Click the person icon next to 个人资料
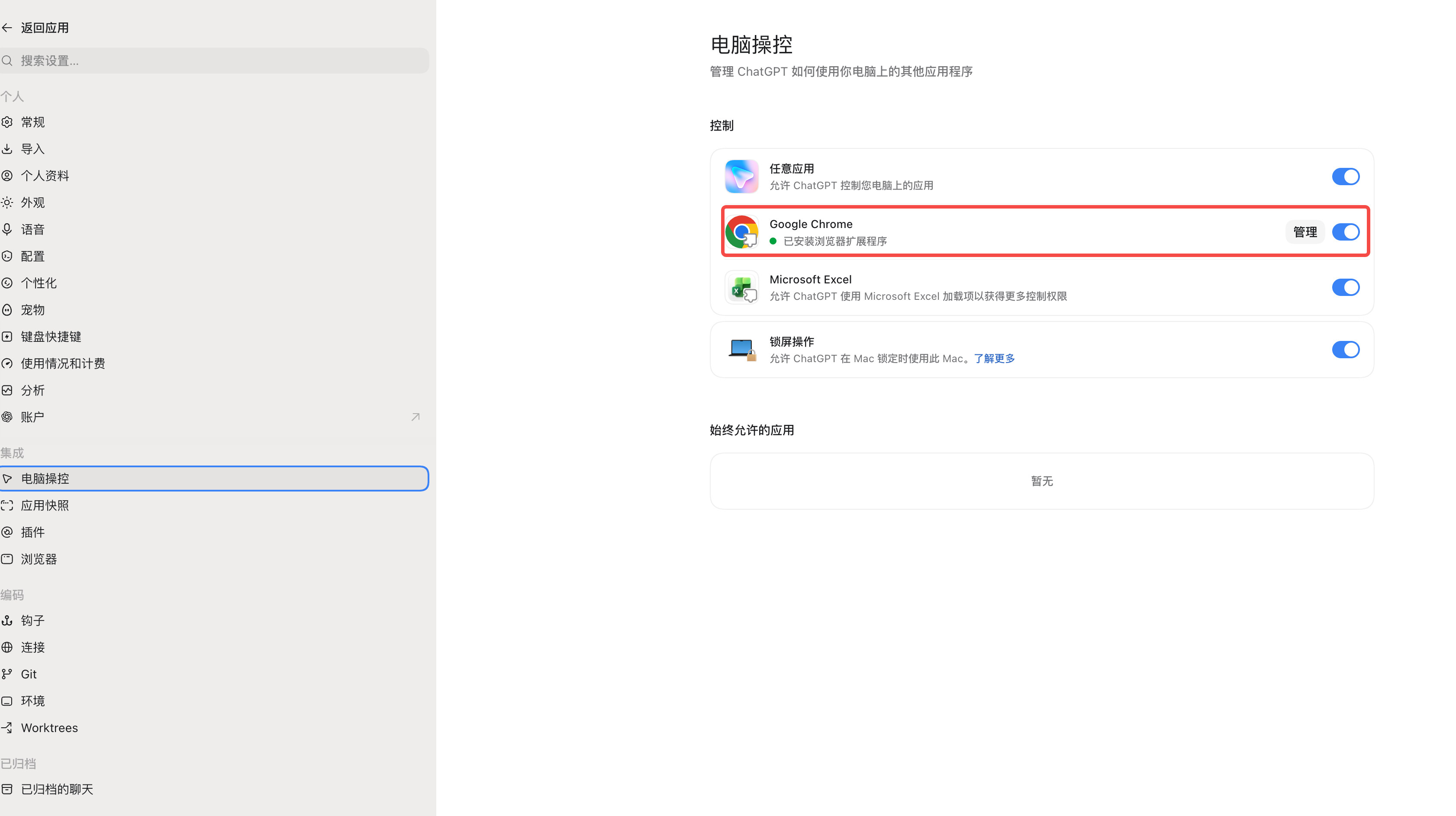Viewport: 1456px width, 816px height. [x=7, y=176]
